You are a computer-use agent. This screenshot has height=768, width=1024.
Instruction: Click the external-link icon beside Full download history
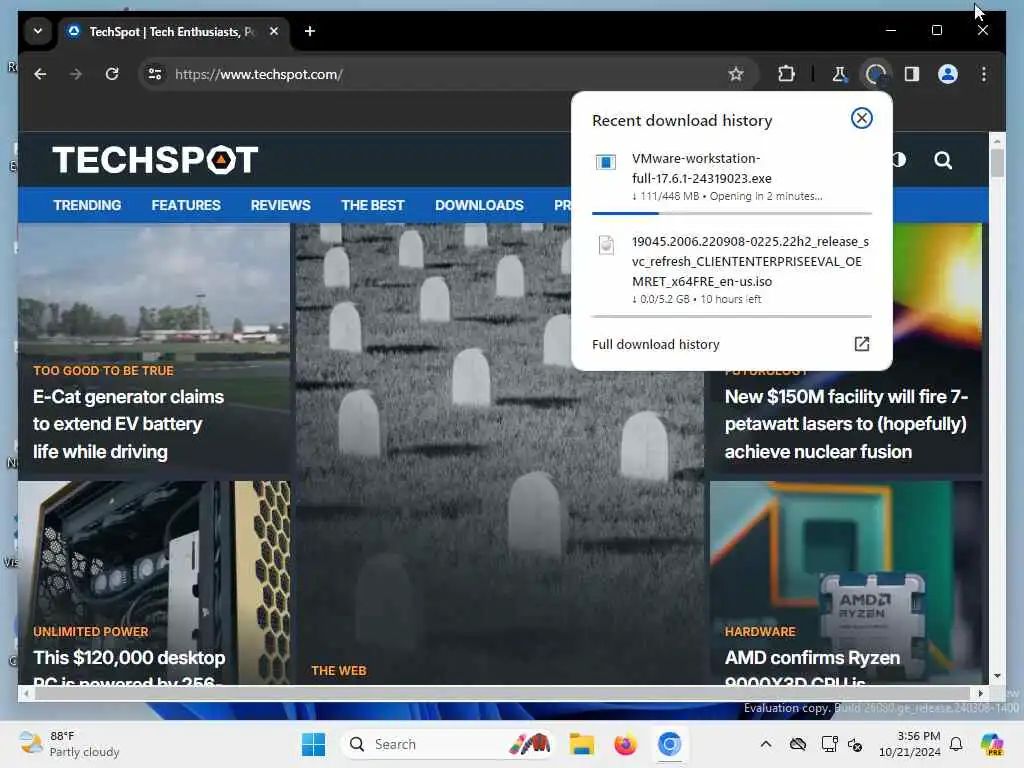pos(861,344)
